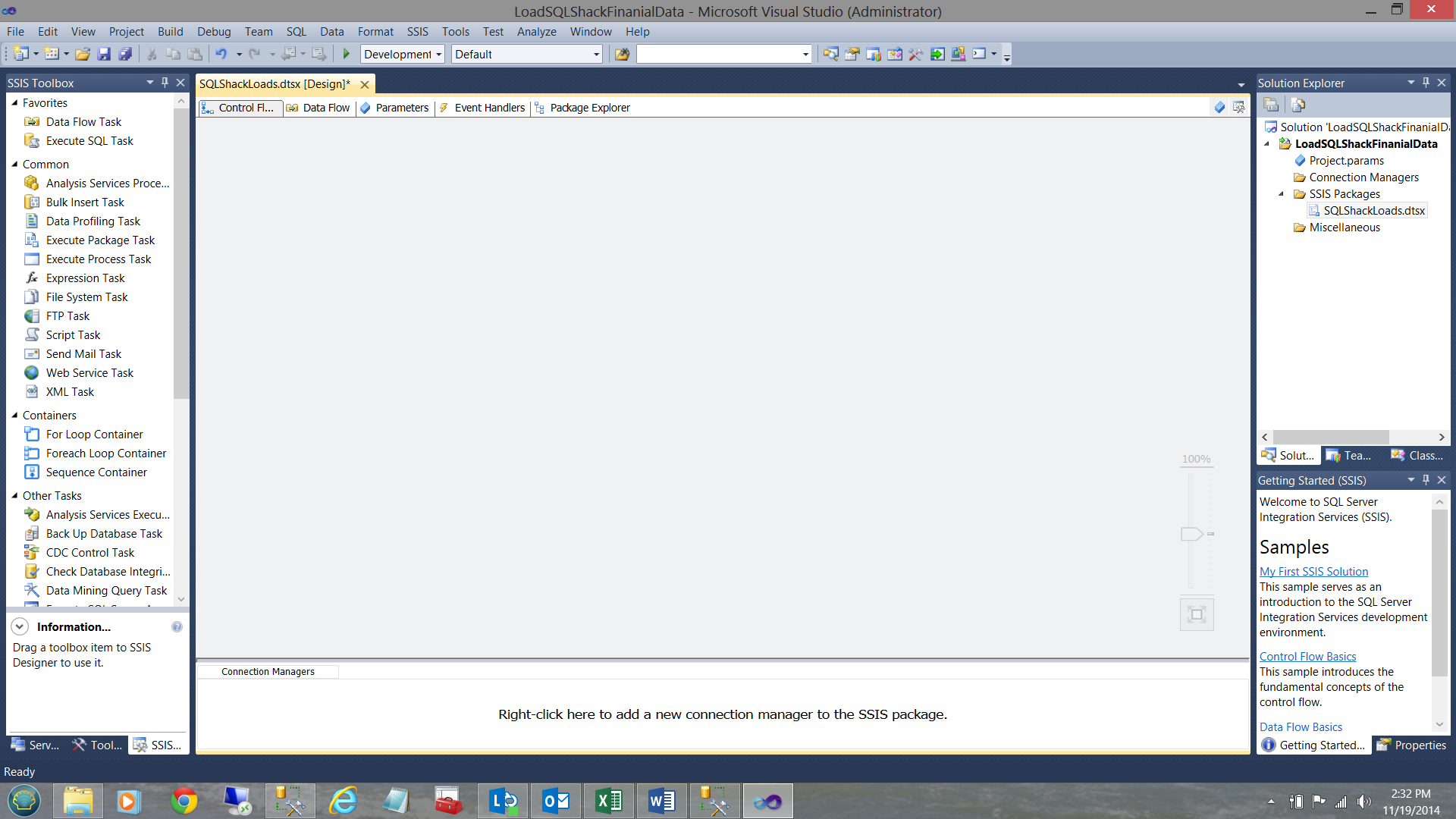The height and width of the screenshot is (819, 1456).
Task: Click the zoom fit-to-view icon on canvas
Action: coord(1197,614)
